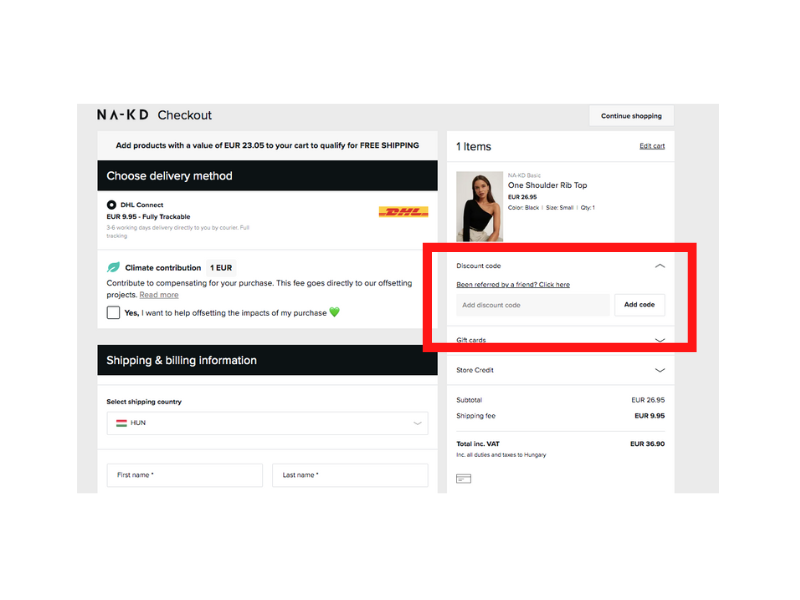
Task: Click the NA-KD logo
Action: tap(122, 115)
